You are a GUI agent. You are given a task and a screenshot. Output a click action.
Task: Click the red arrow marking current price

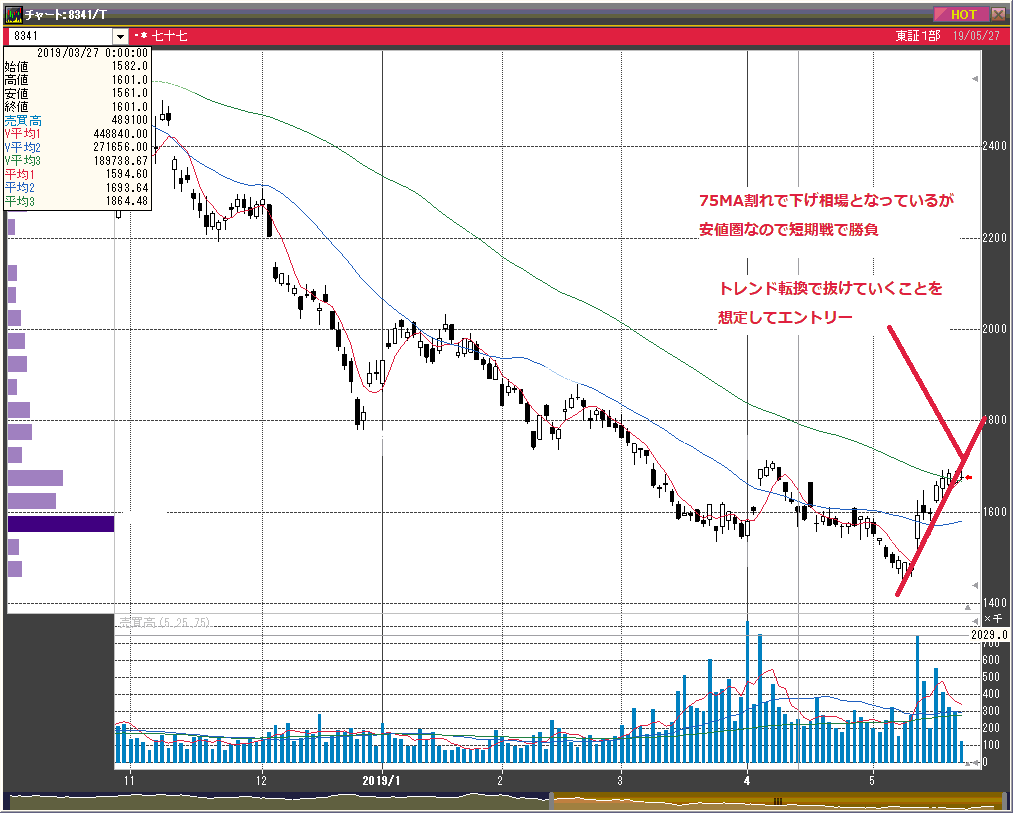pos(967,477)
